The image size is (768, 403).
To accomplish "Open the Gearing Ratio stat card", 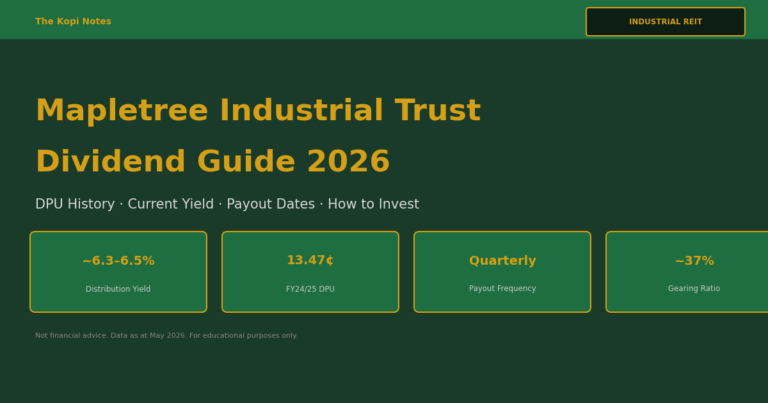I will pyautogui.click(x=687, y=272).
